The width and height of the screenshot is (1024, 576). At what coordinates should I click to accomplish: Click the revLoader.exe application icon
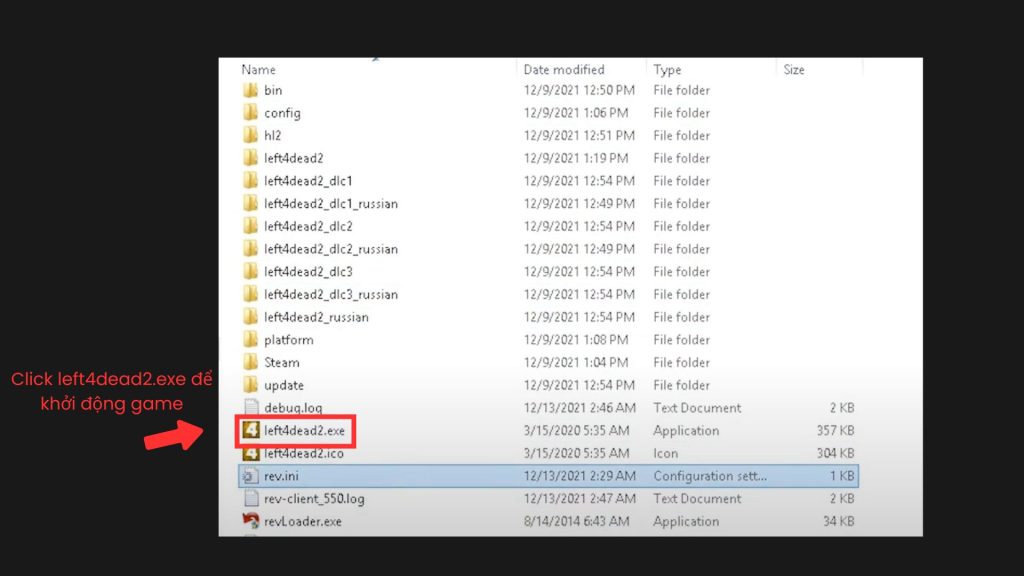point(251,522)
